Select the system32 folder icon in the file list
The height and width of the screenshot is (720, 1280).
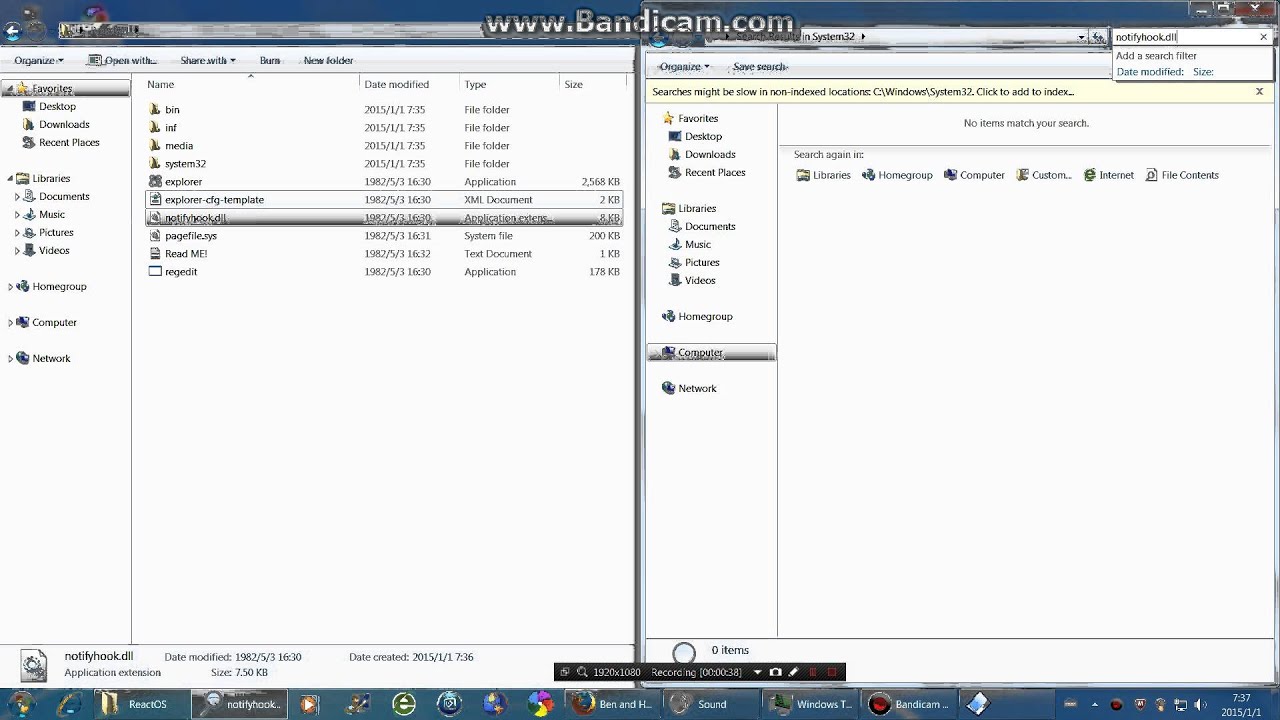click(x=155, y=164)
